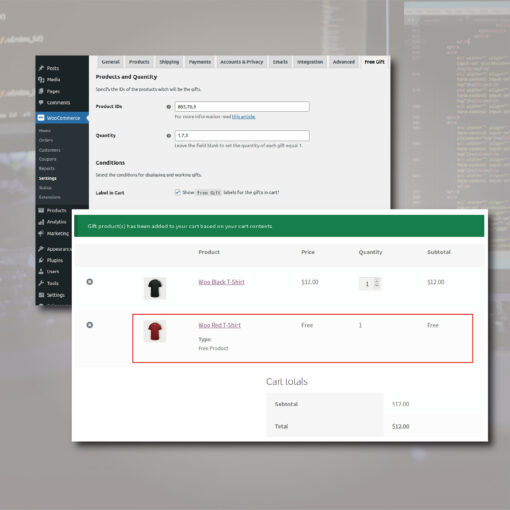
Task: Click the help icon beside Product IDs
Action: [169, 107]
